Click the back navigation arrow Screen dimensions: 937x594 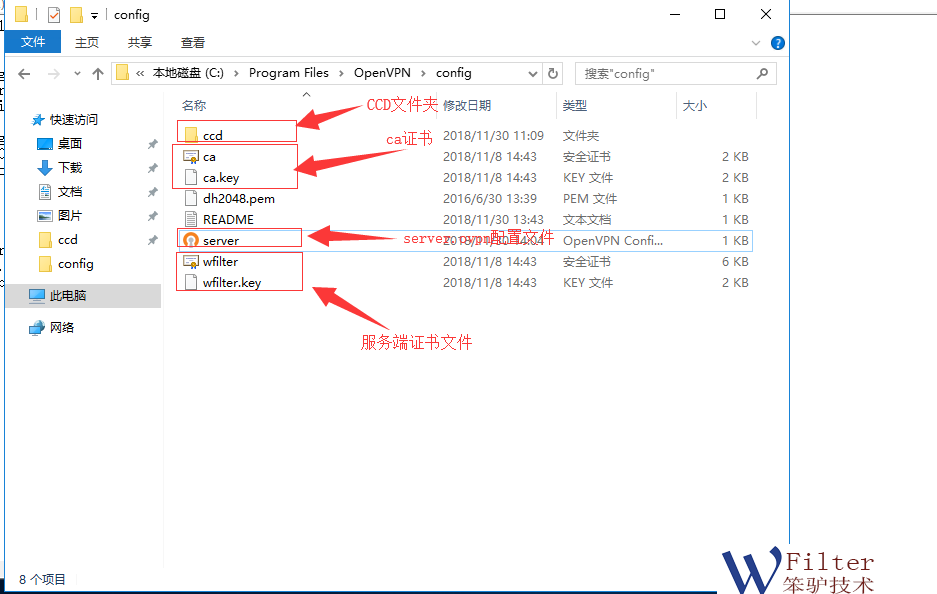24,73
